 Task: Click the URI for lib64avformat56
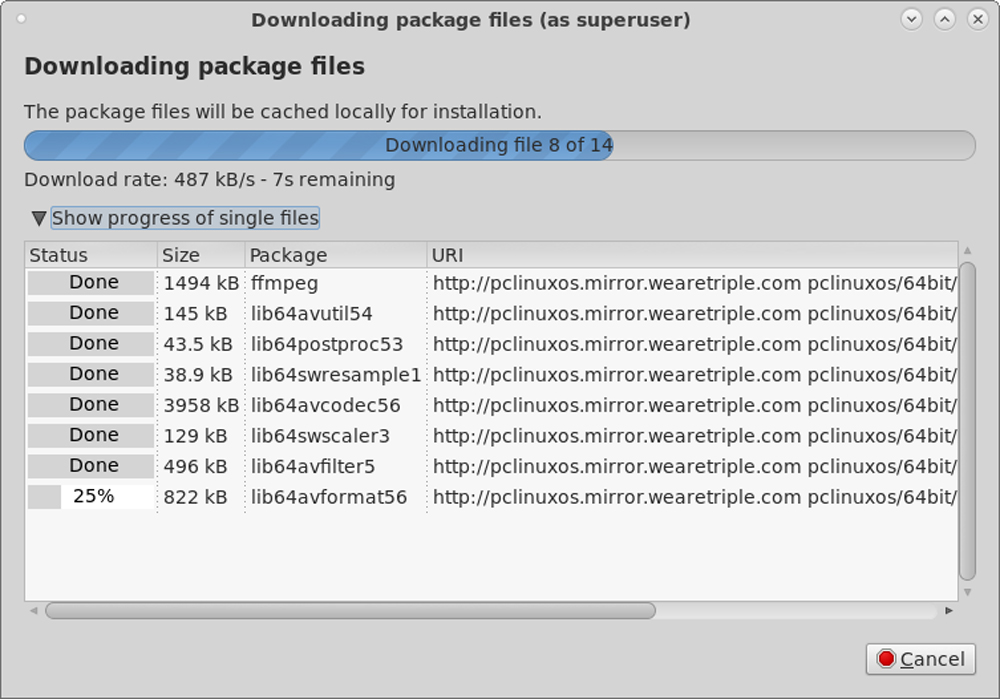[695, 497]
